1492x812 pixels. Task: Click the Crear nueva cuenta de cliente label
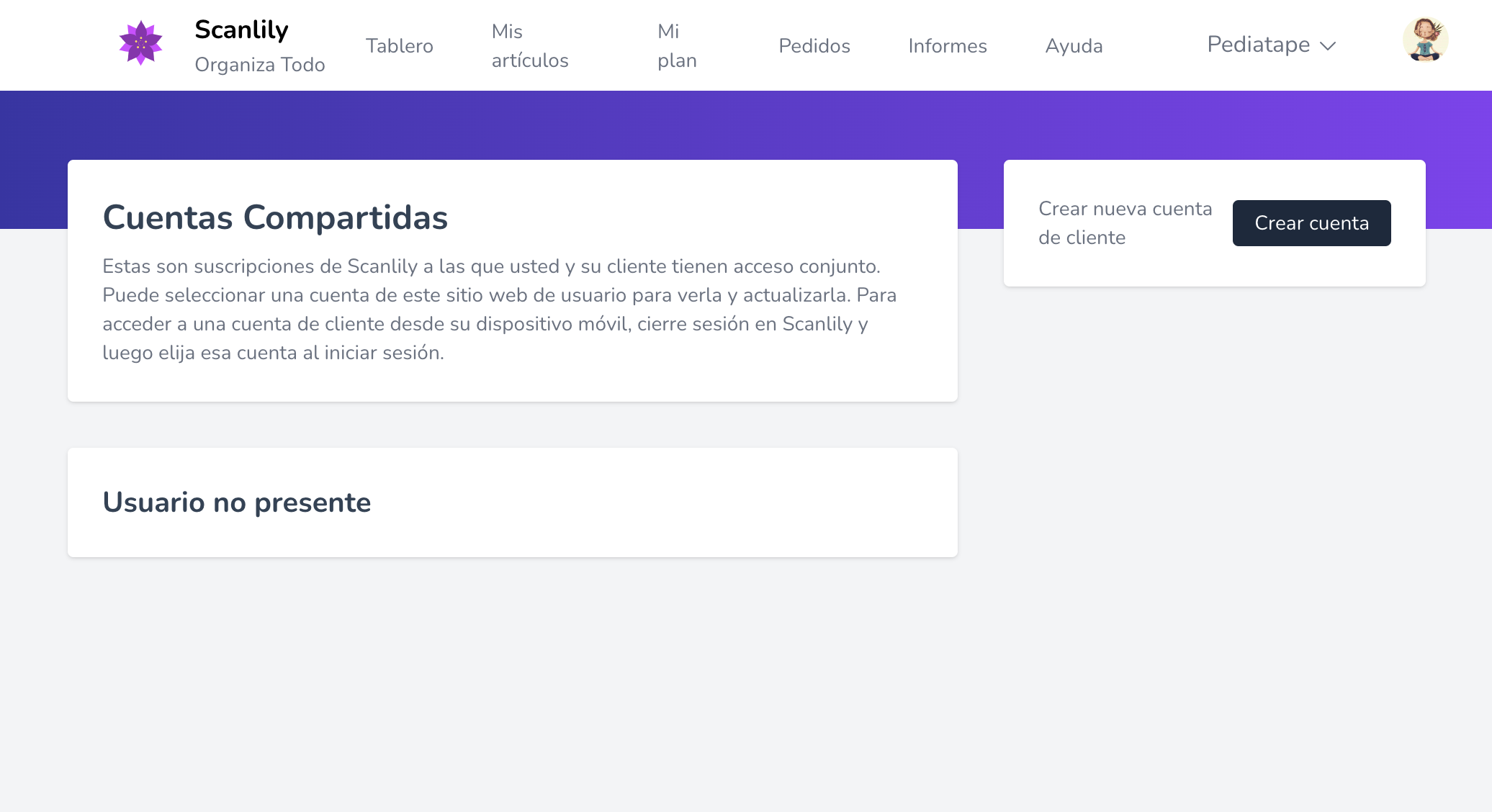tap(1125, 222)
